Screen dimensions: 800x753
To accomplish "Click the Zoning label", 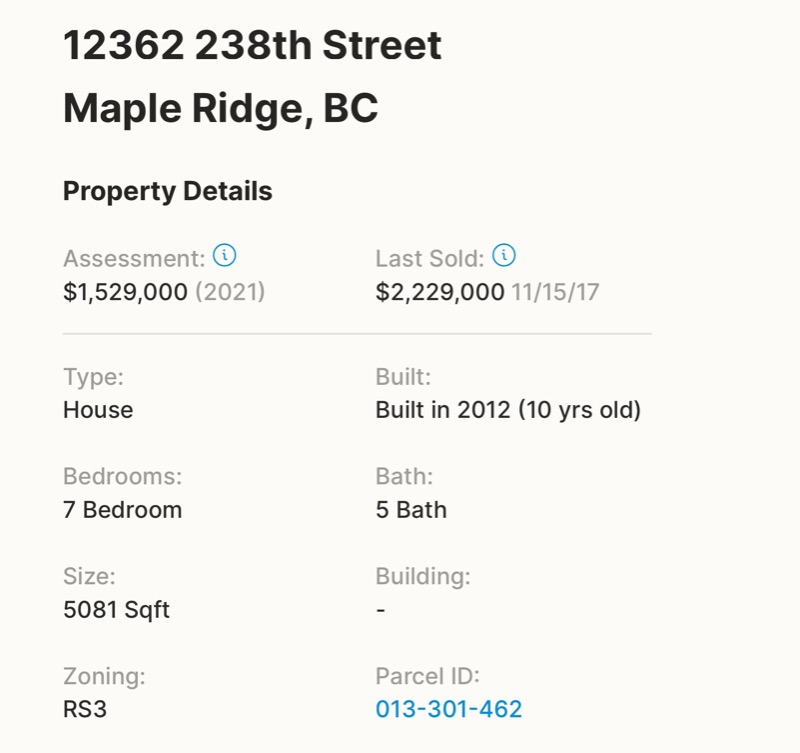I will tap(104, 676).
